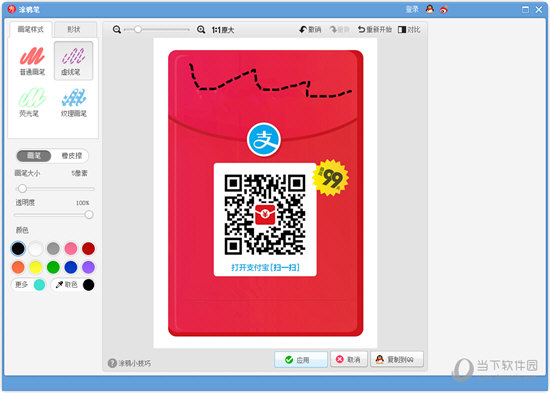Pick the dark red color swatch
The width and height of the screenshot is (550, 393).
tap(88, 248)
